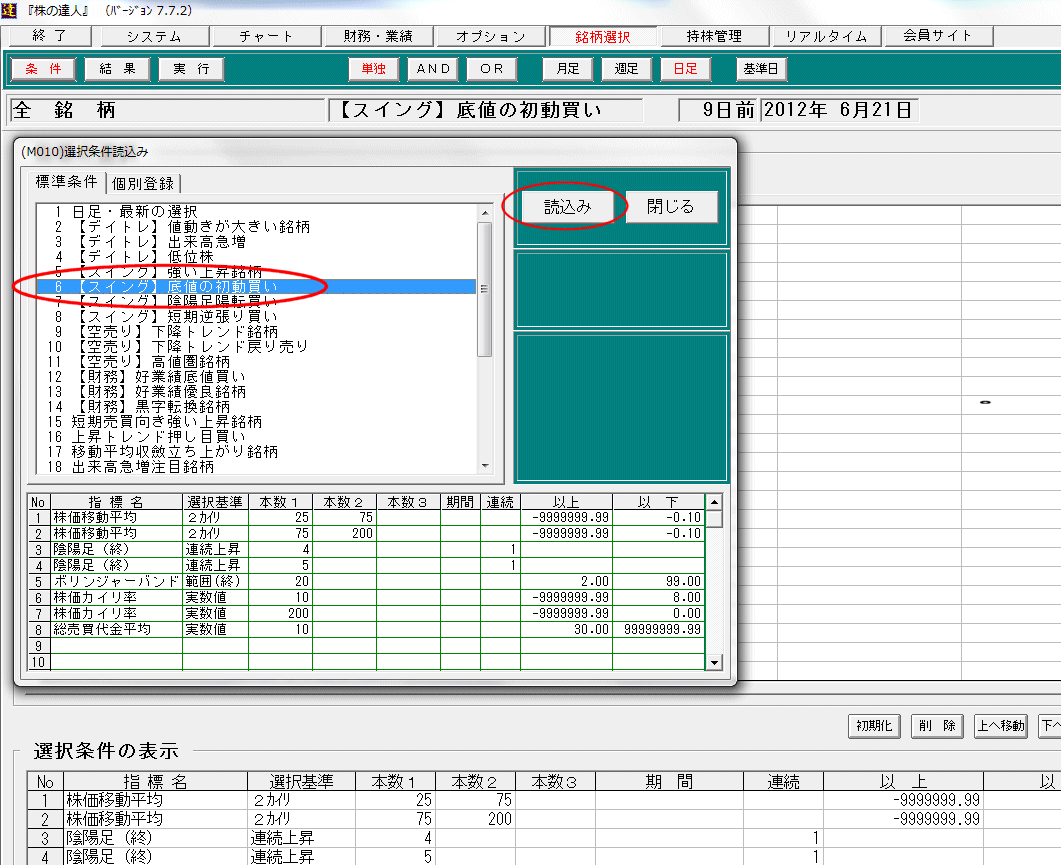Click the 条件 button

pyautogui.click(x=43, y=68)
